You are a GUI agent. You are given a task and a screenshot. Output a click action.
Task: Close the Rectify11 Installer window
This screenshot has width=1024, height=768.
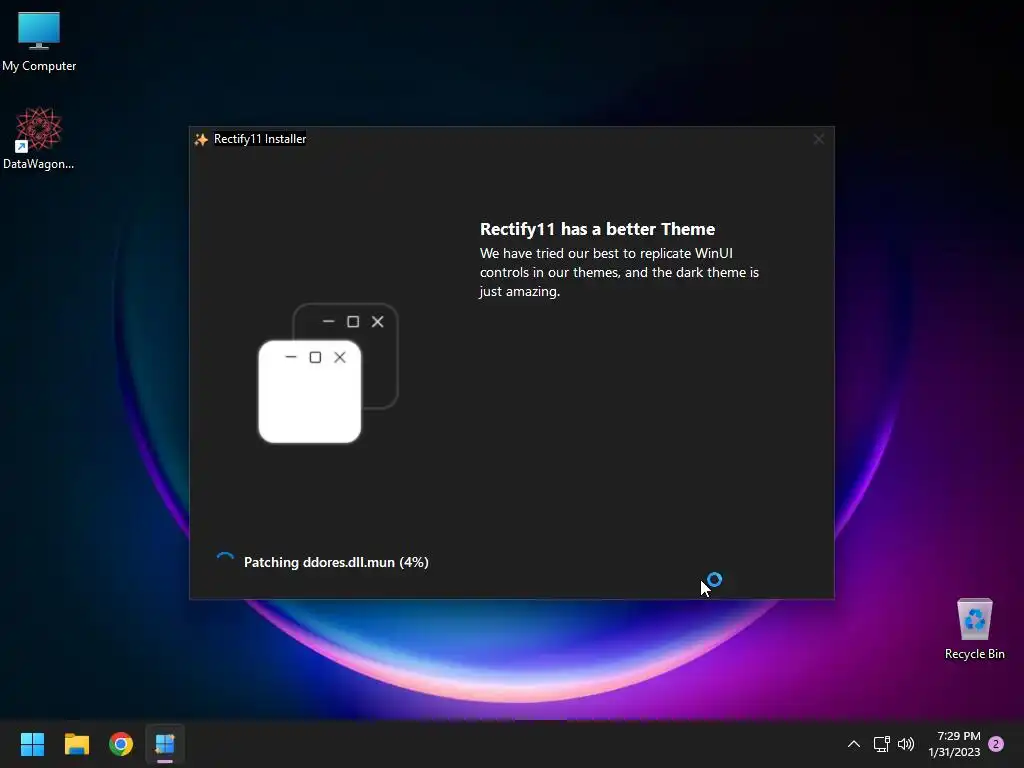[818, 139]
